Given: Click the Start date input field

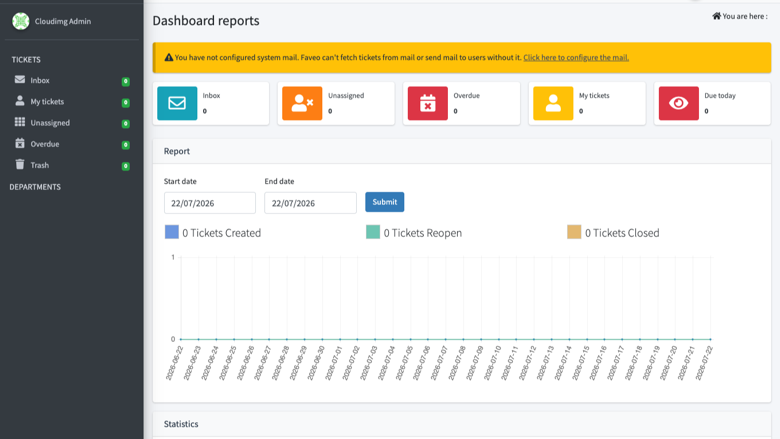Looking at the screenshot, I should coord(210,203).
